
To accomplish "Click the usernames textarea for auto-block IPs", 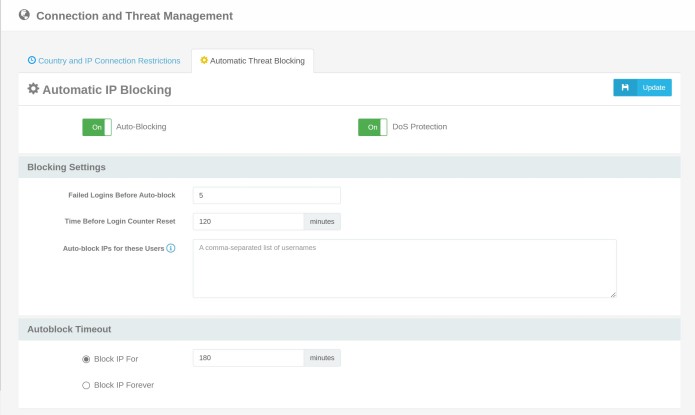I will [x=404, y=268].
